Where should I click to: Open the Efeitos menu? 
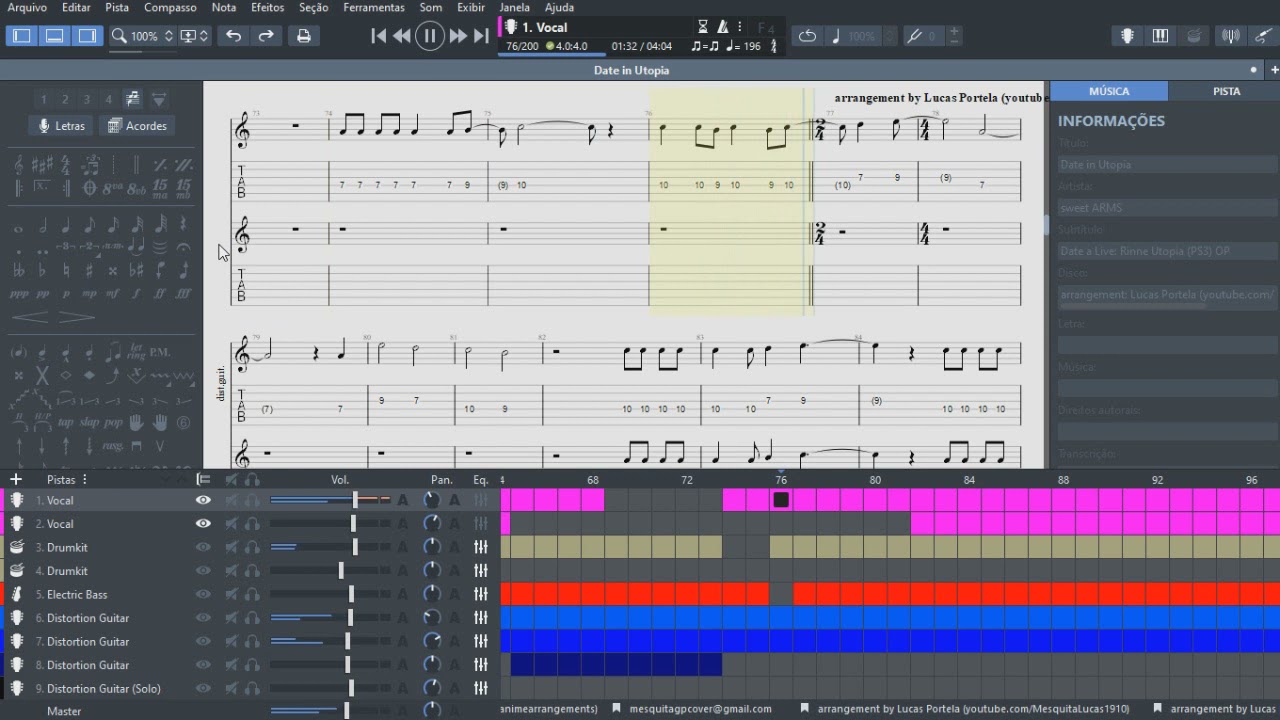coord(267,7)
